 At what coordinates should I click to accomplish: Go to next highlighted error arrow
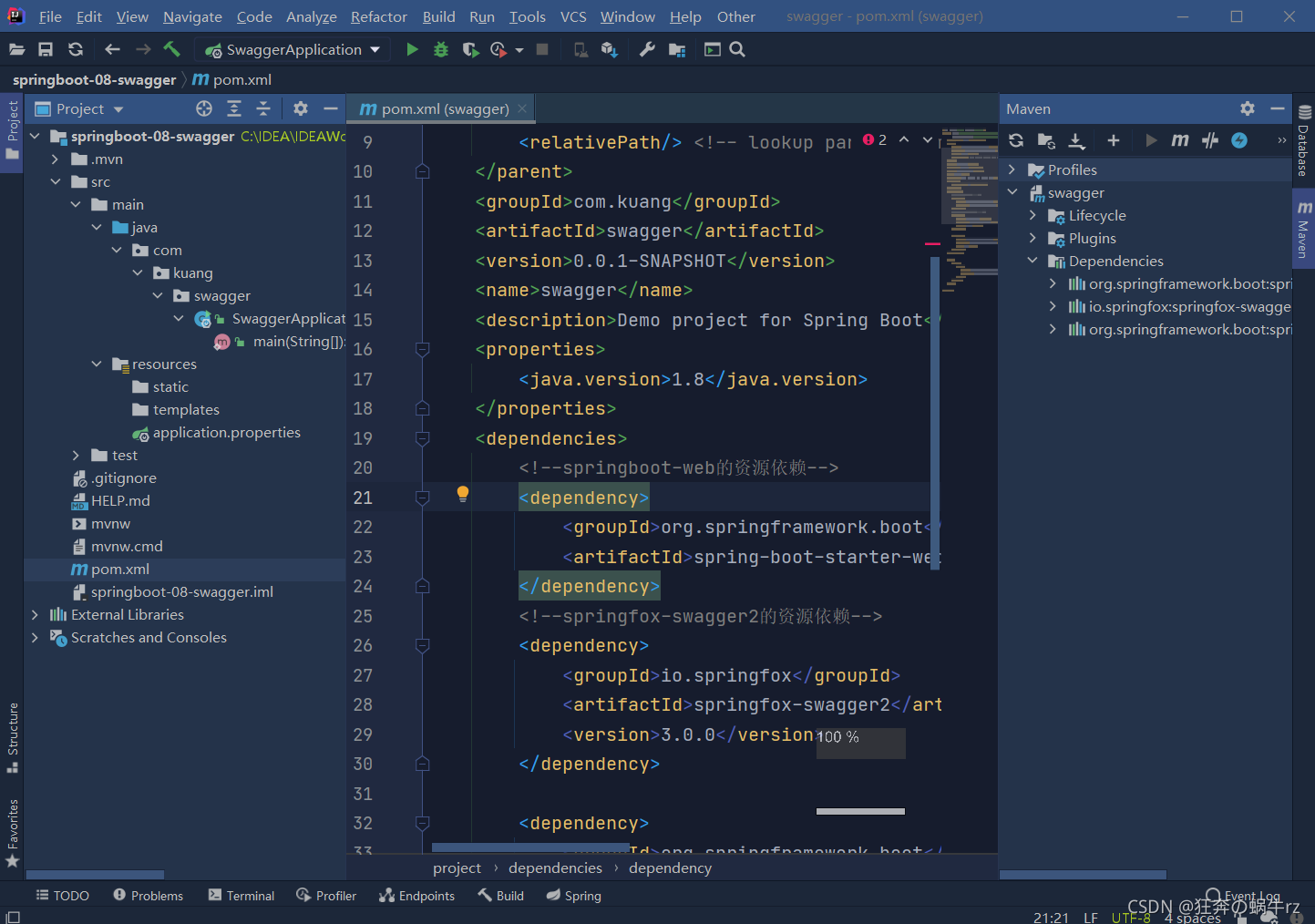(x=928, y=139)
